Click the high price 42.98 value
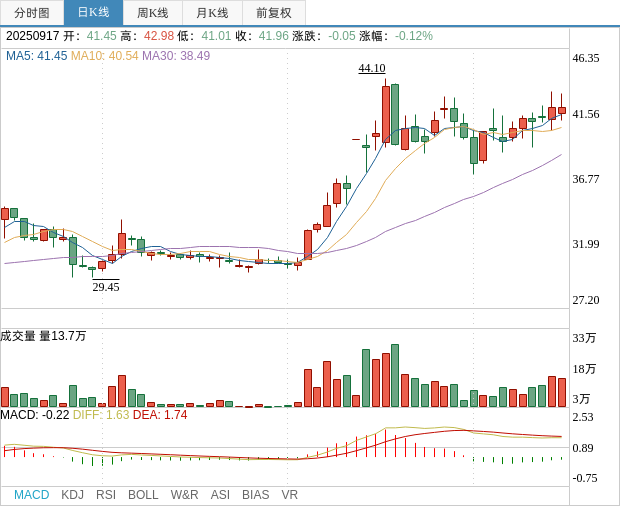Viewport: 620px width, 506px height. (159, 36)
